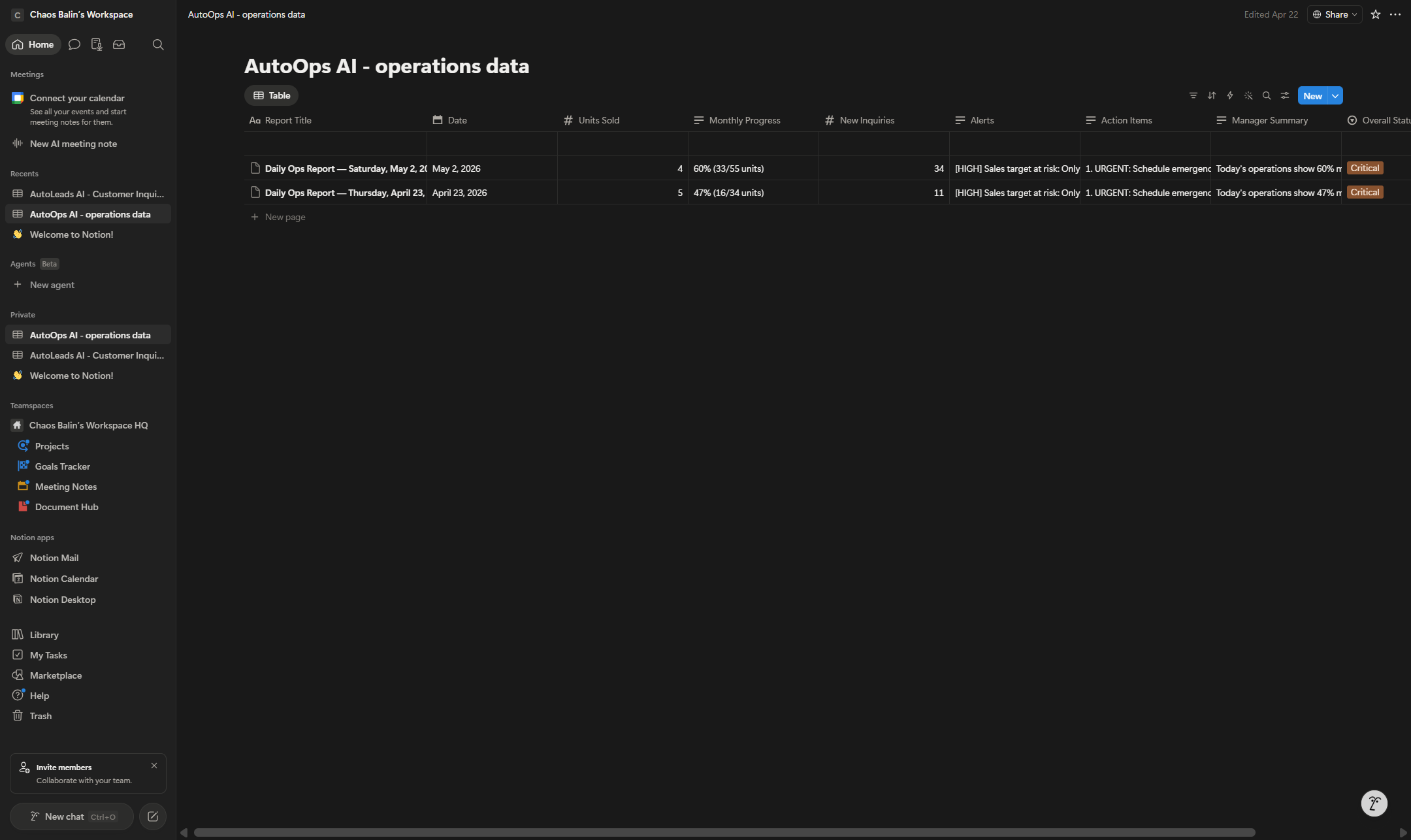Click the Critical tag on April 23 row

tap(1365, 192)
